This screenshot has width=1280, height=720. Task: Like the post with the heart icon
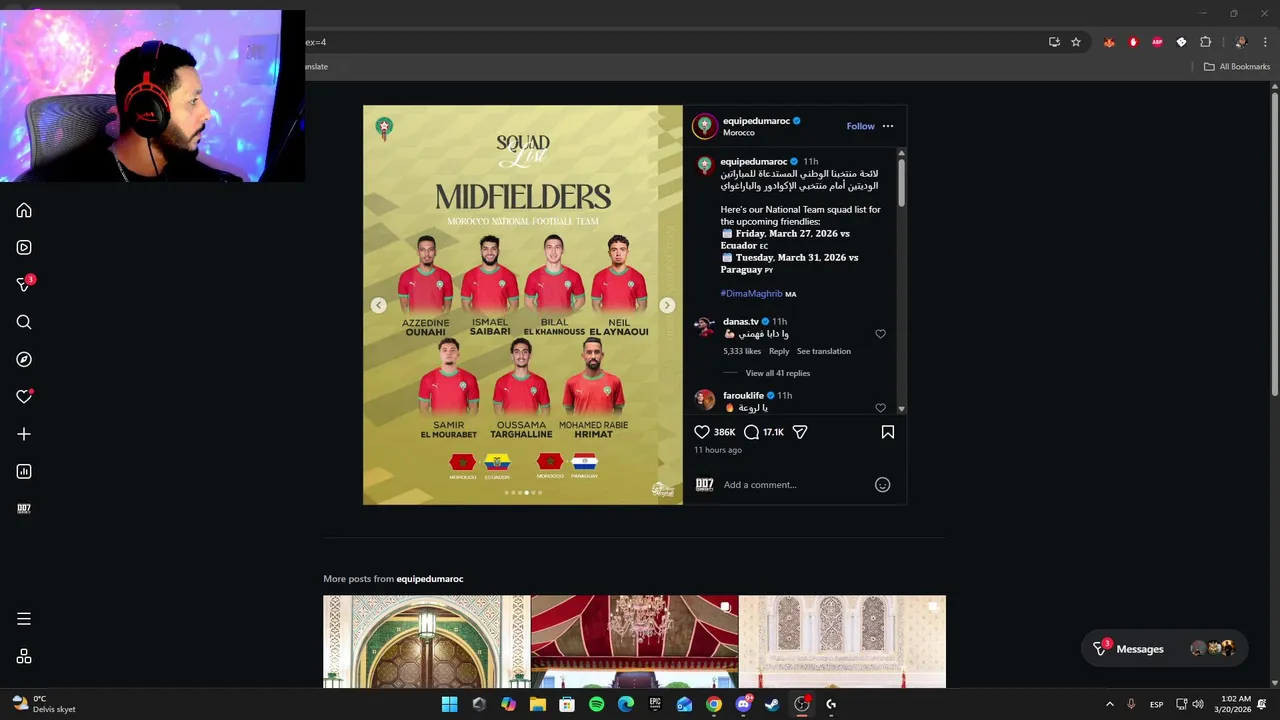pos(702,432)
